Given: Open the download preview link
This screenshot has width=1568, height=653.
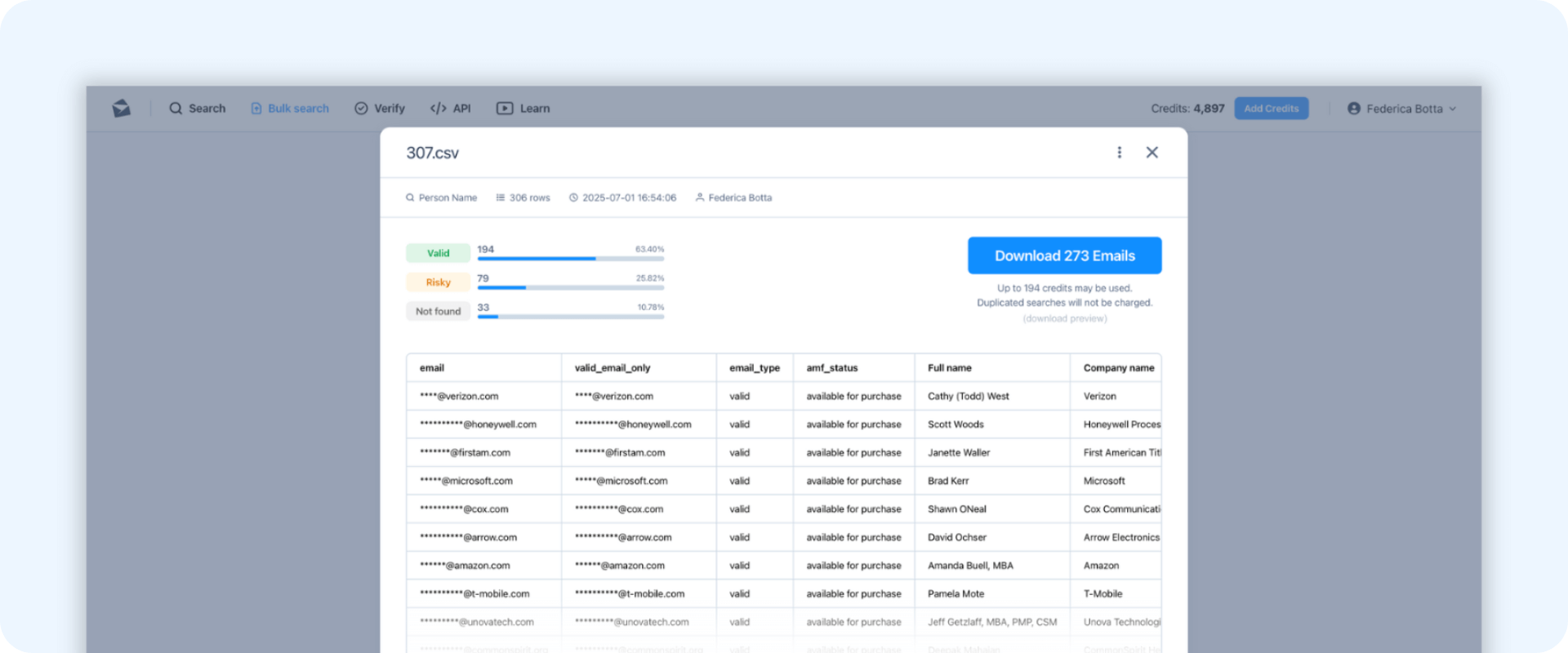Looking at the screenshot, I should point(1064,318).
